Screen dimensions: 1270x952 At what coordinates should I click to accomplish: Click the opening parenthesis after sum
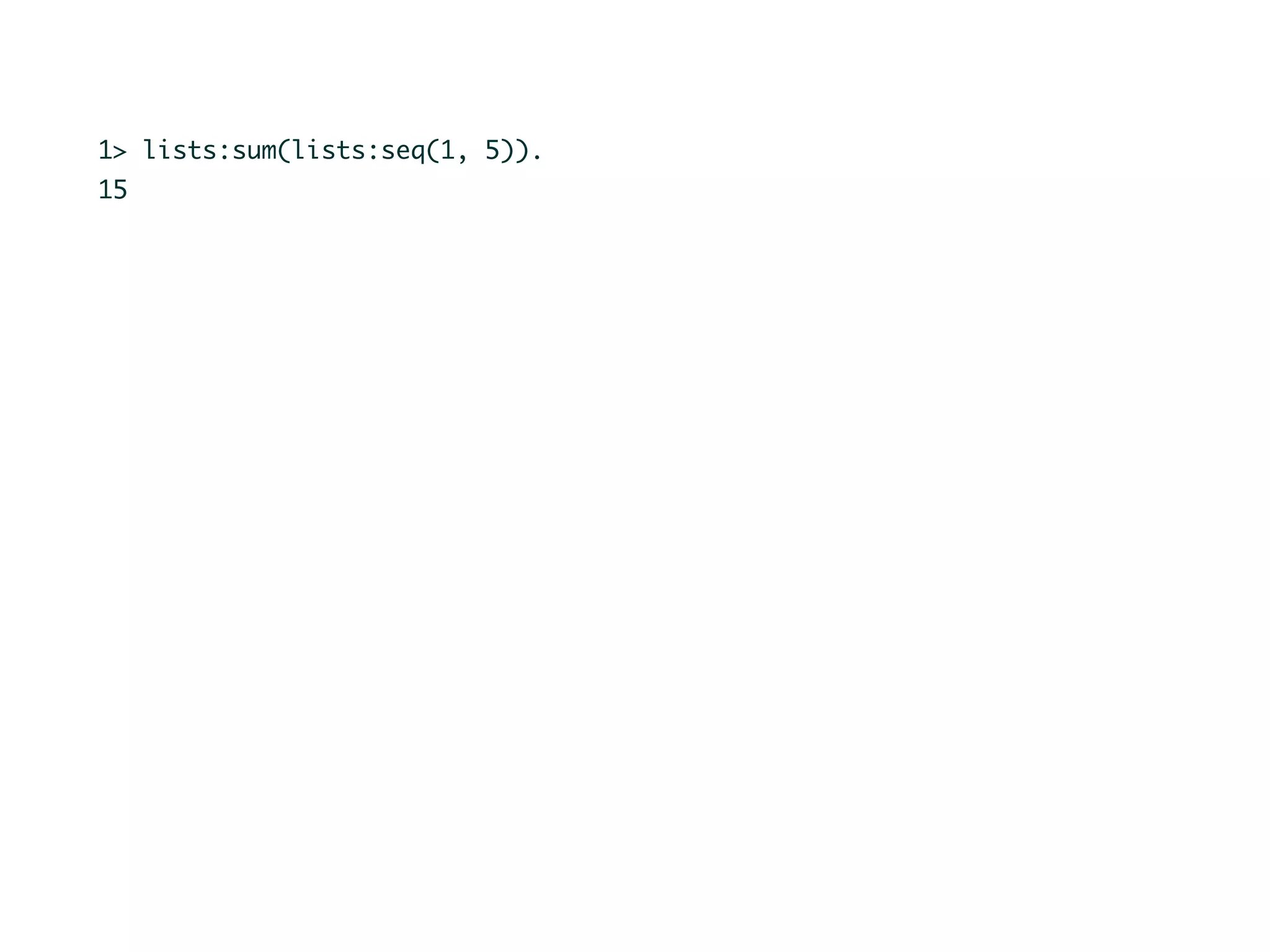[284, 151]
